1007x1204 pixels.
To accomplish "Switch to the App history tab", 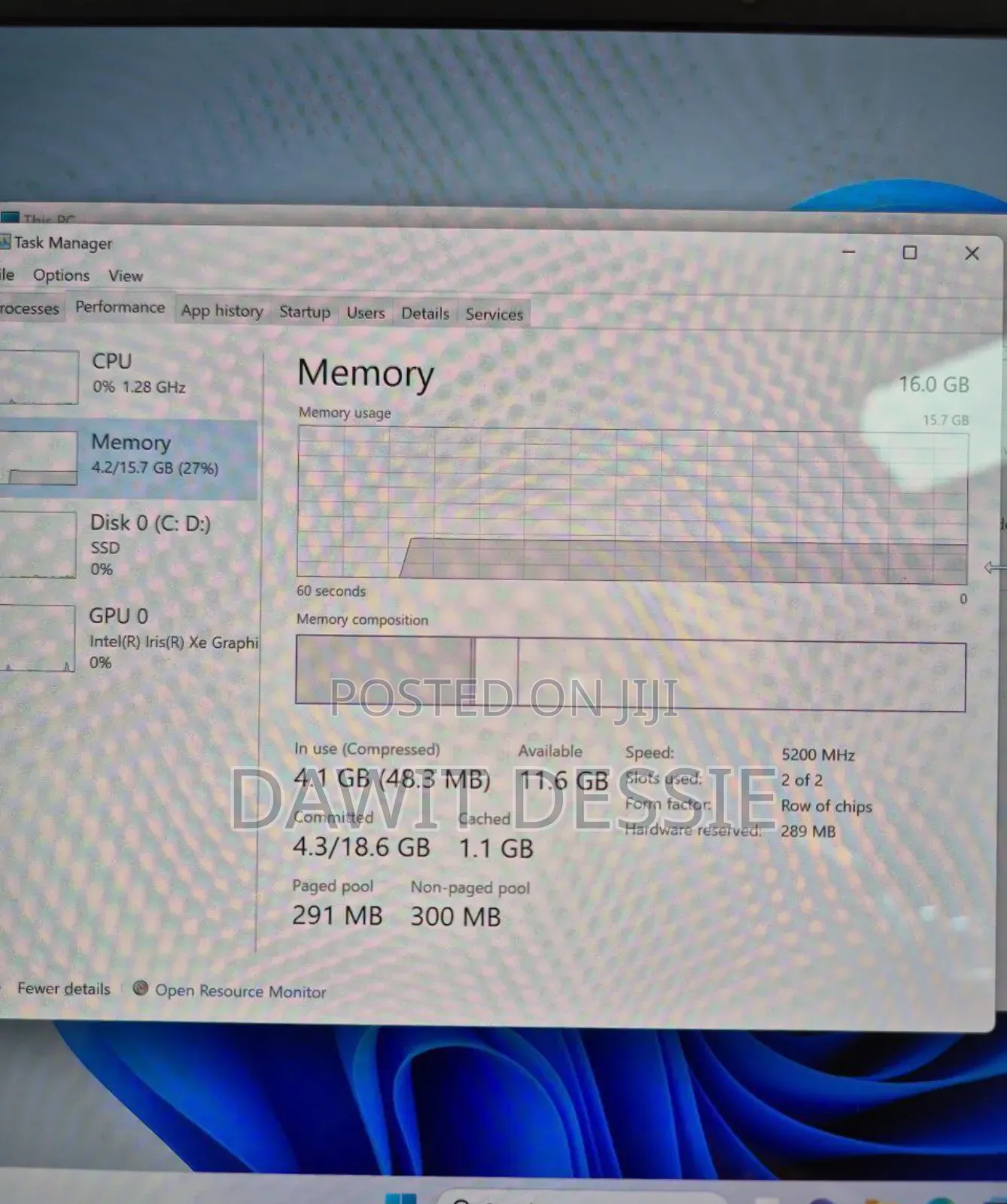I will coord(222,311).
